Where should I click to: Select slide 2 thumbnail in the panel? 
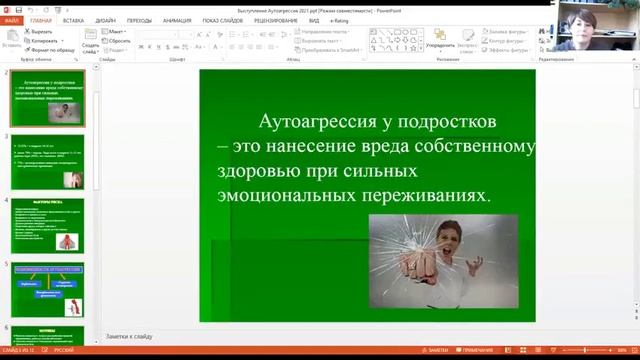coord(48,98)
